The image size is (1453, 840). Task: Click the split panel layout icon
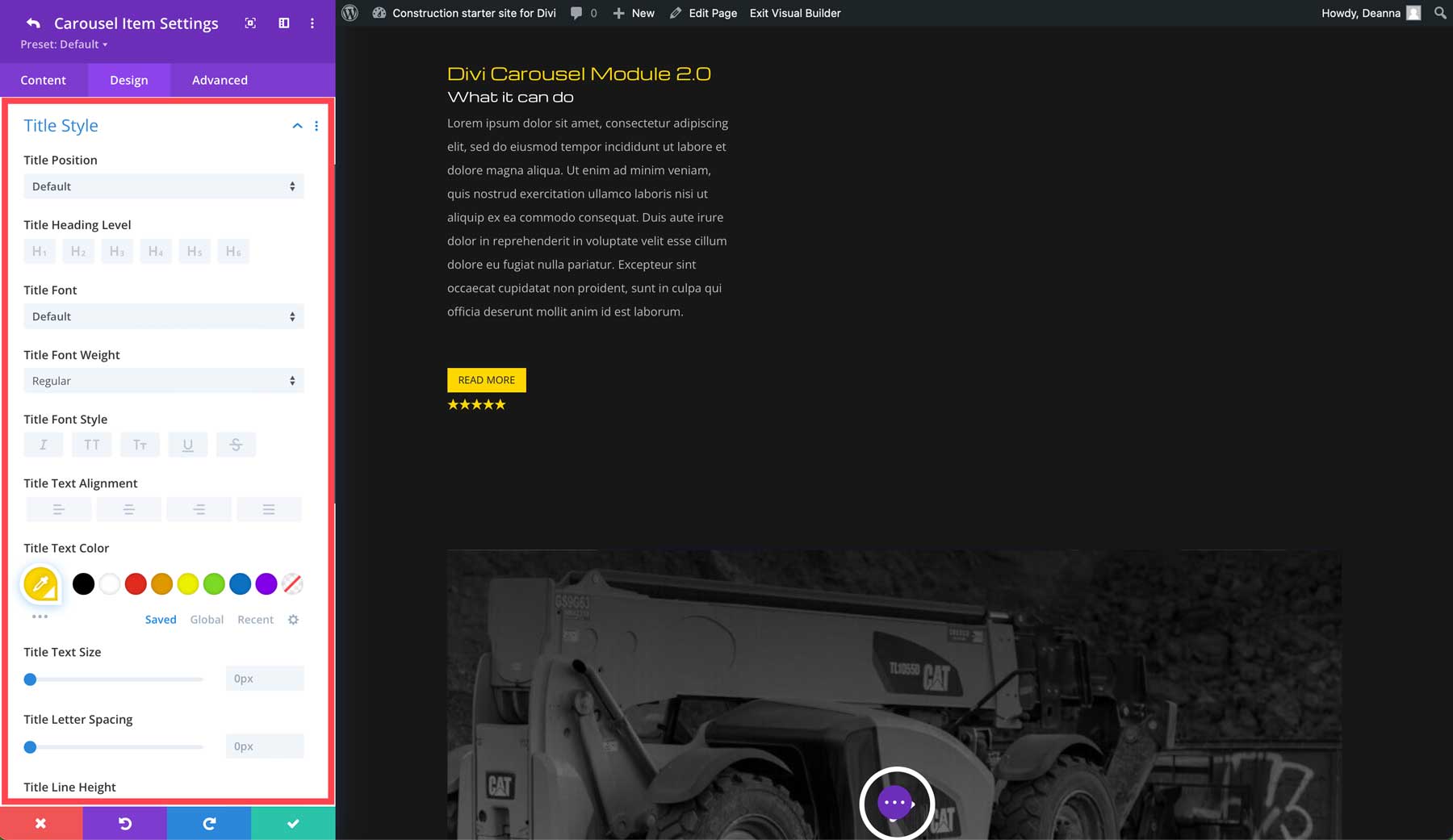pos(283,23)
